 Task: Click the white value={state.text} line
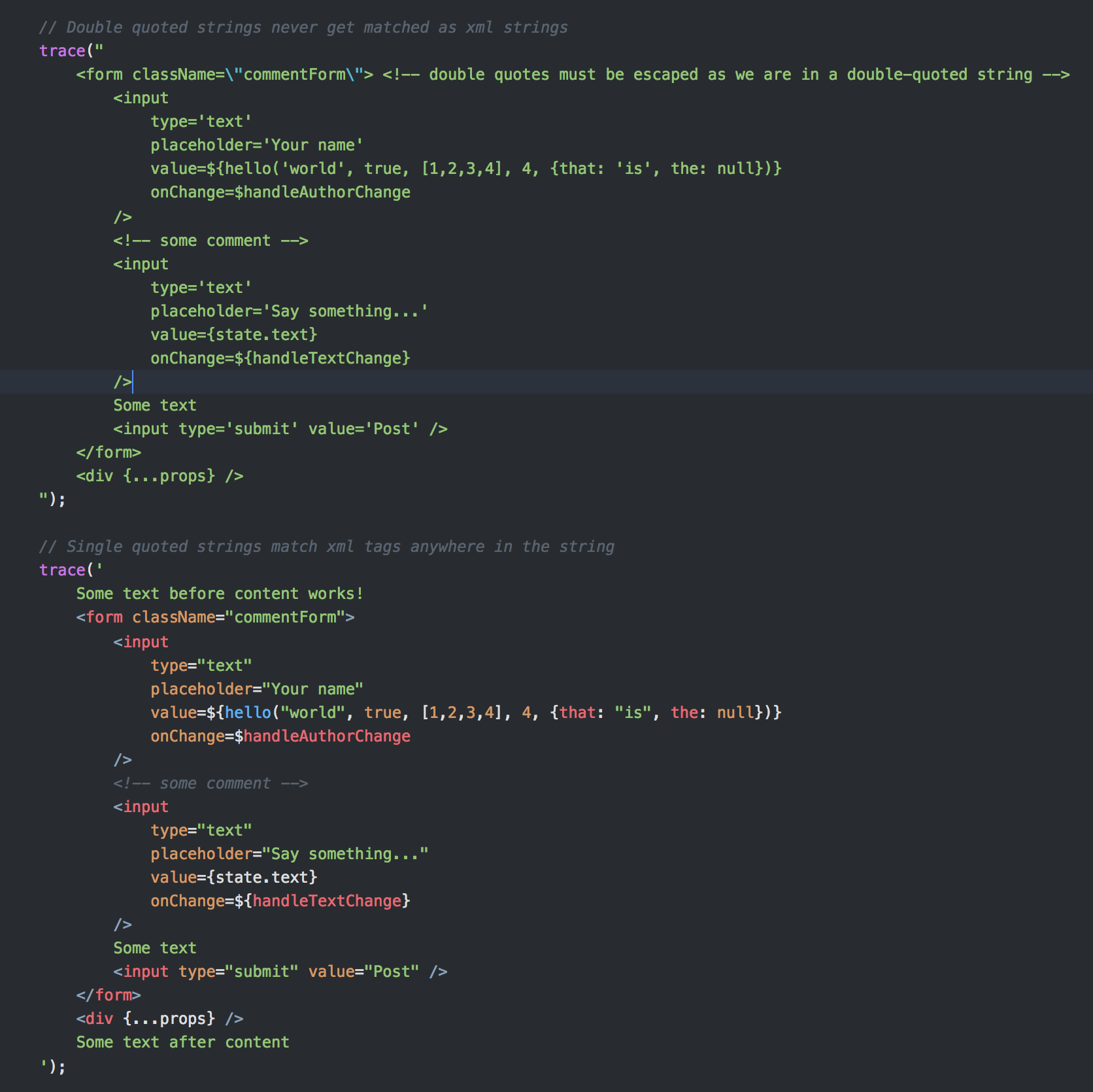click(234, 878)
